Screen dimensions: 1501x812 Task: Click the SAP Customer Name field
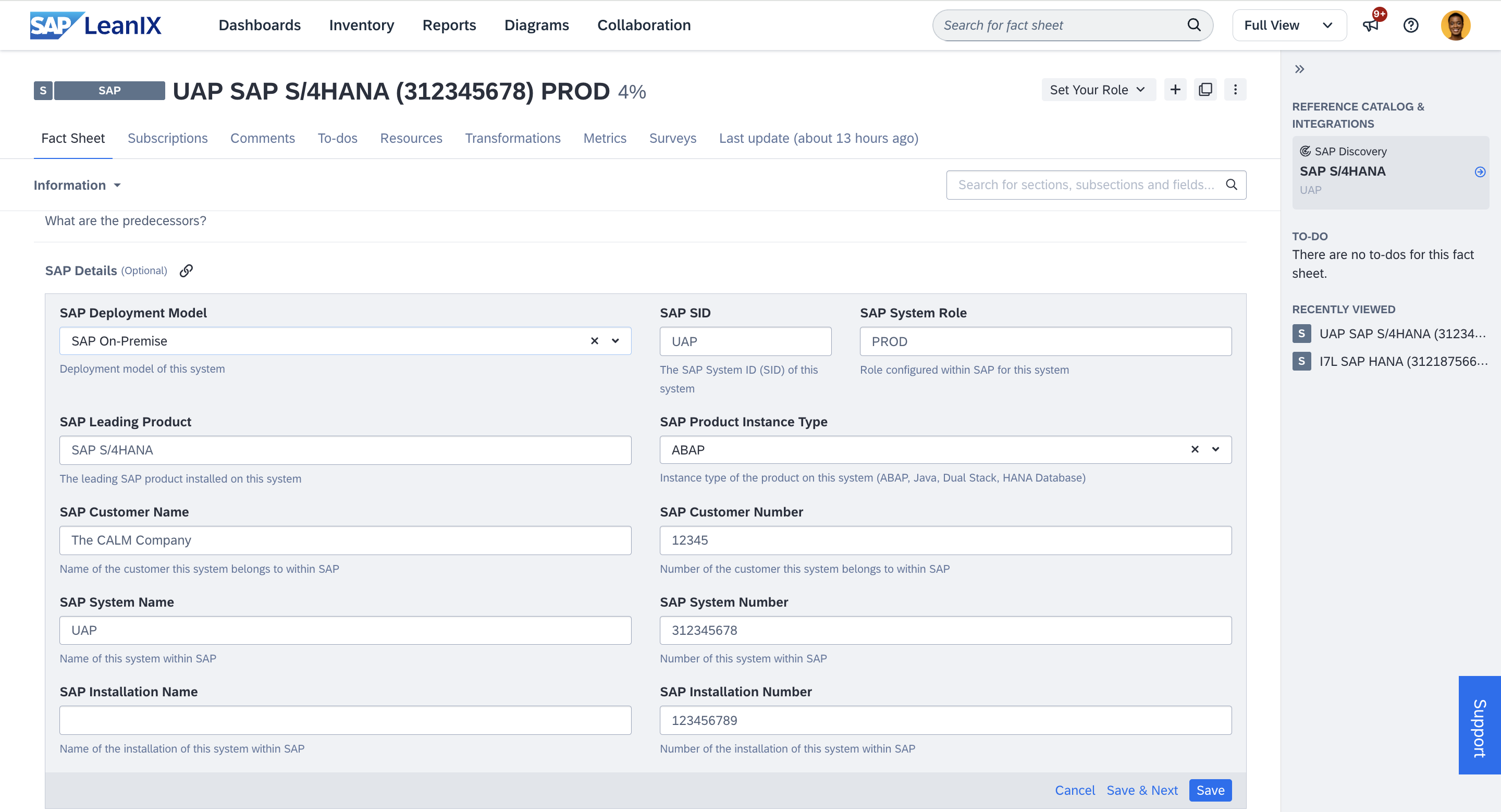click(345, 540)
